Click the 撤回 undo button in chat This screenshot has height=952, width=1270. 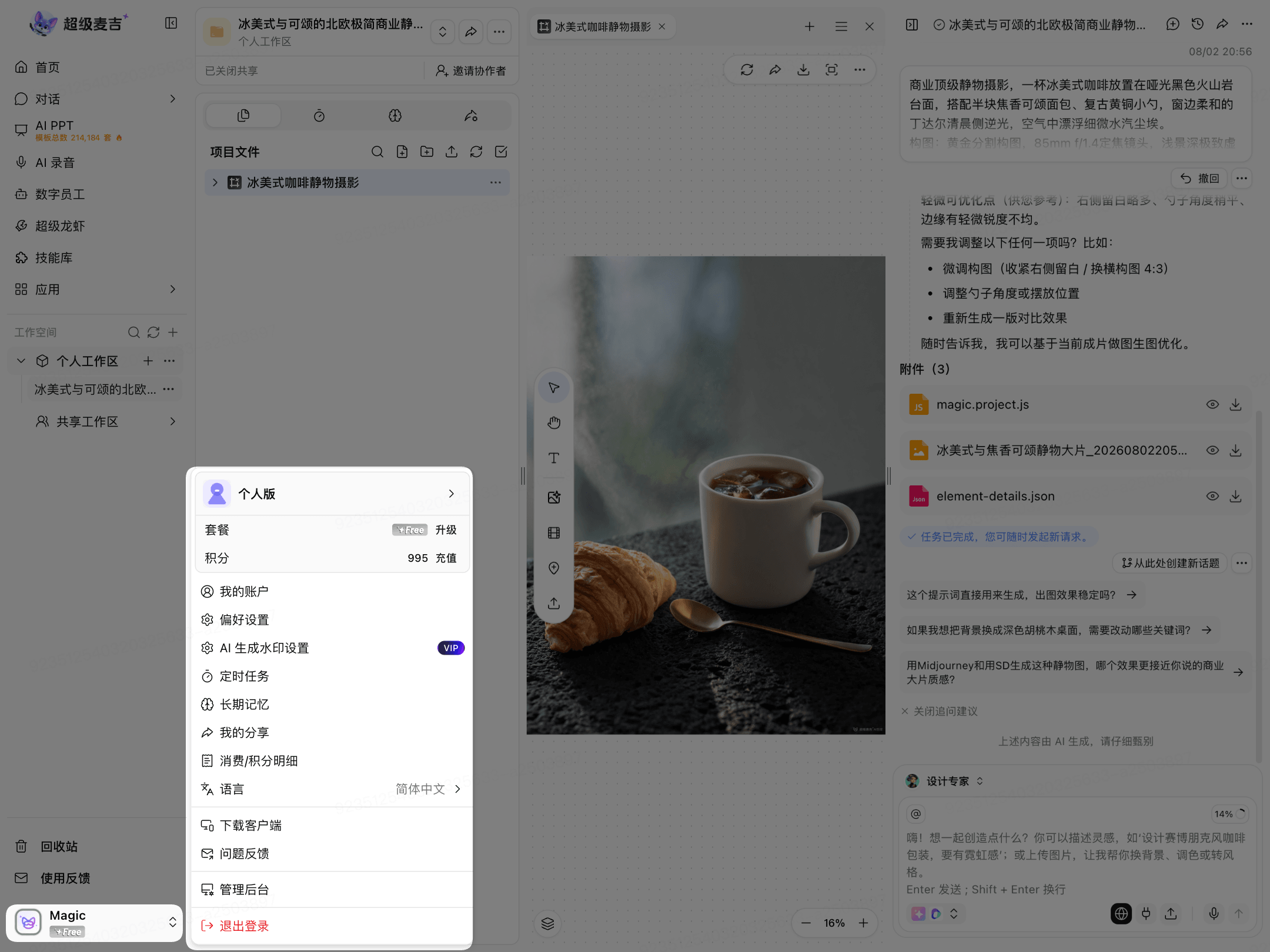coord(1199,178)
